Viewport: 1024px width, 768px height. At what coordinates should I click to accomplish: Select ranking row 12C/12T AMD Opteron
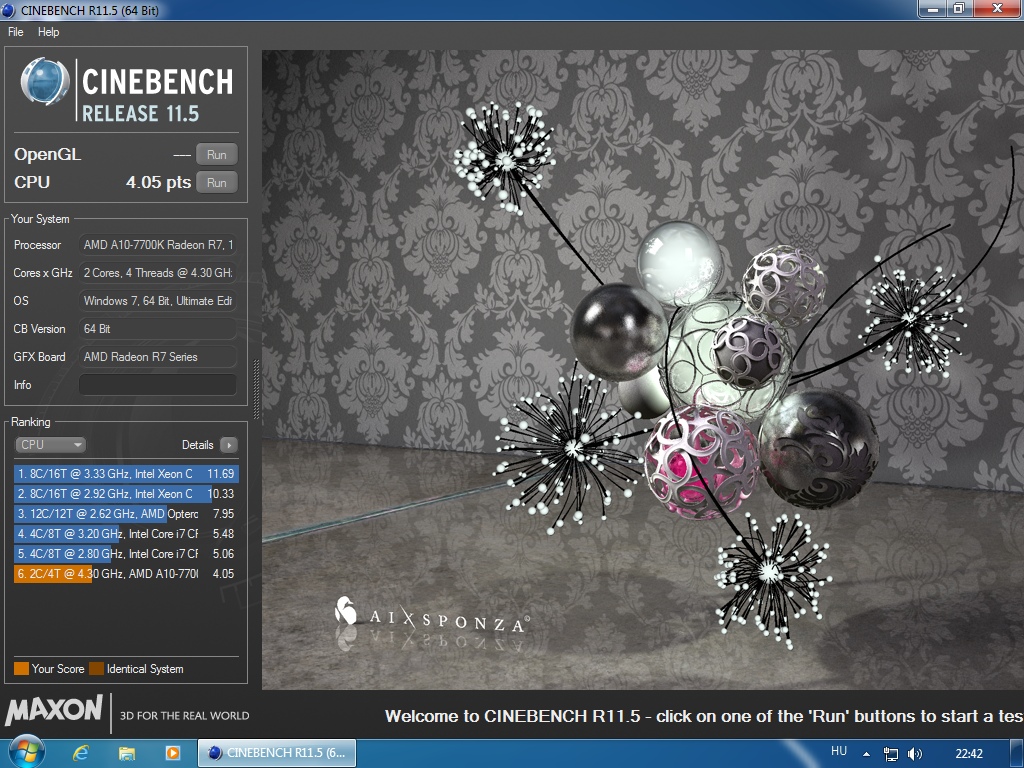coord(126,514)
